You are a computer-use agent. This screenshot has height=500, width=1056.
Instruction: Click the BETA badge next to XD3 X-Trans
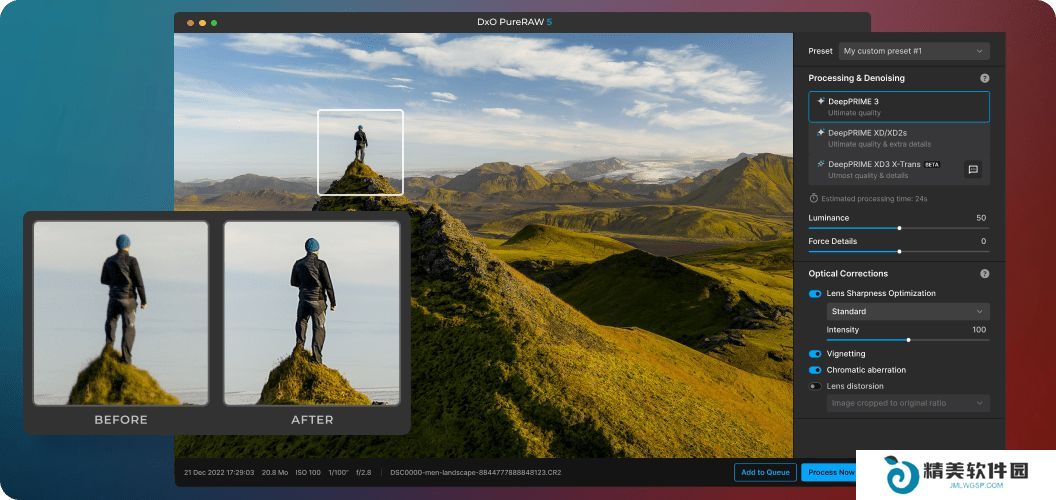pos(931,164)
